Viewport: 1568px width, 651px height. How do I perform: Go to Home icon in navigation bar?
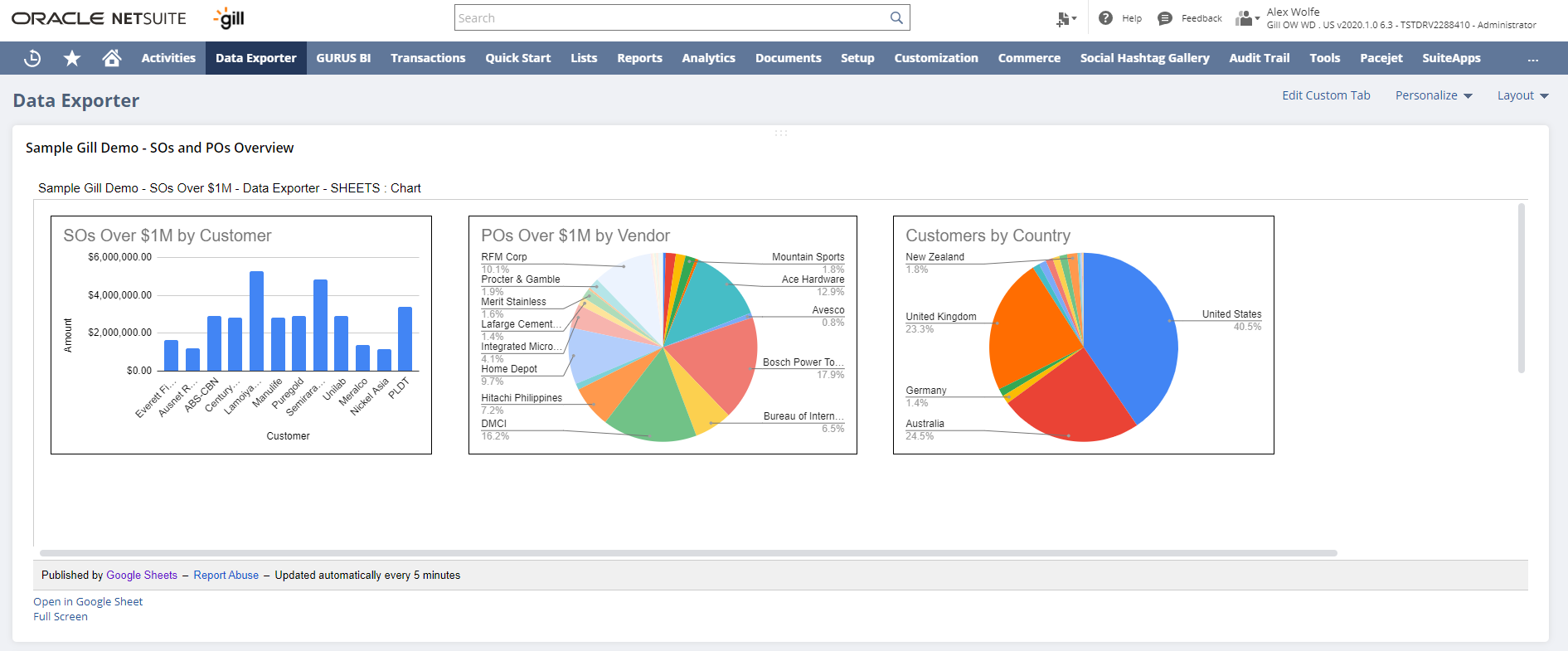[112, 58]
